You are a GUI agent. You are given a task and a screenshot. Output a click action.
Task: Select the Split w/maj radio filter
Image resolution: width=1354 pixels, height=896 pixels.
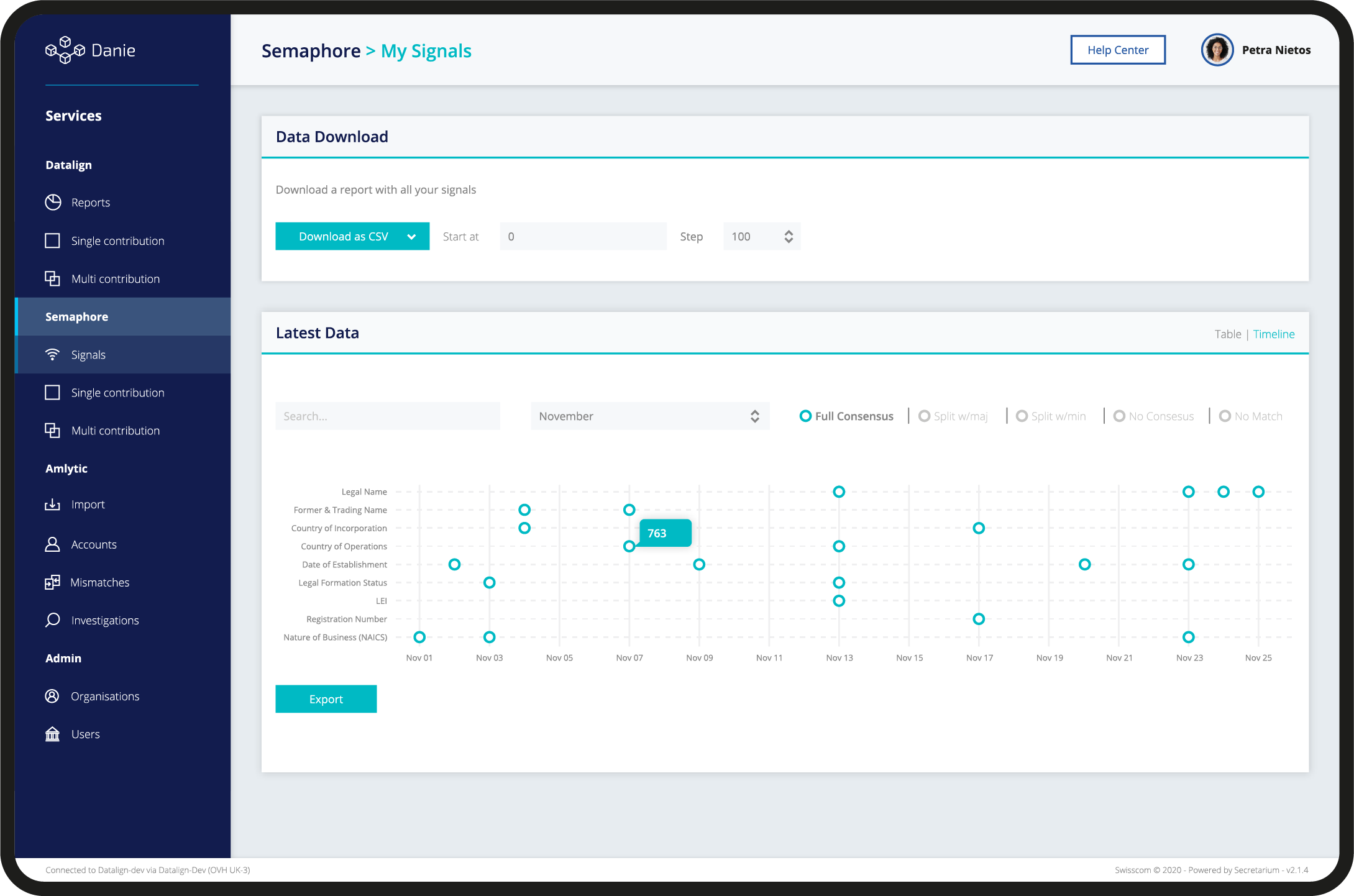[x=925, y=416]
